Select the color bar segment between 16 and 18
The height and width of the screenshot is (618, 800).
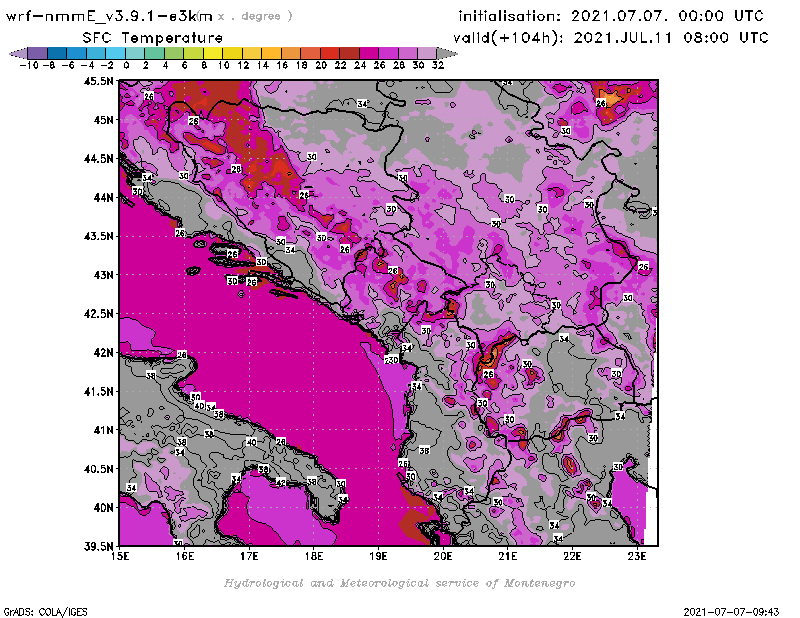(x=291, y=53)
